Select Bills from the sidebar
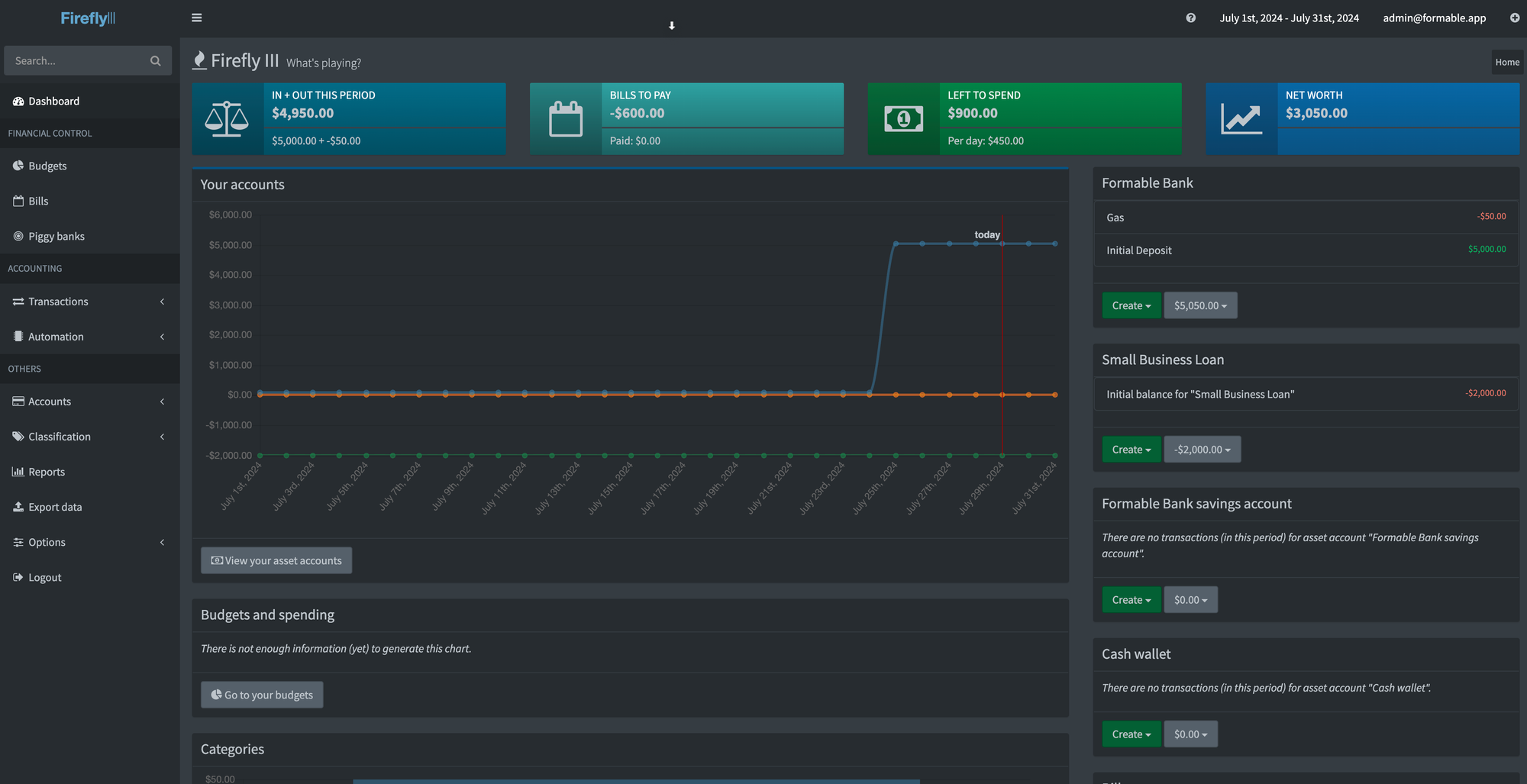 click(x=37, y=200)
